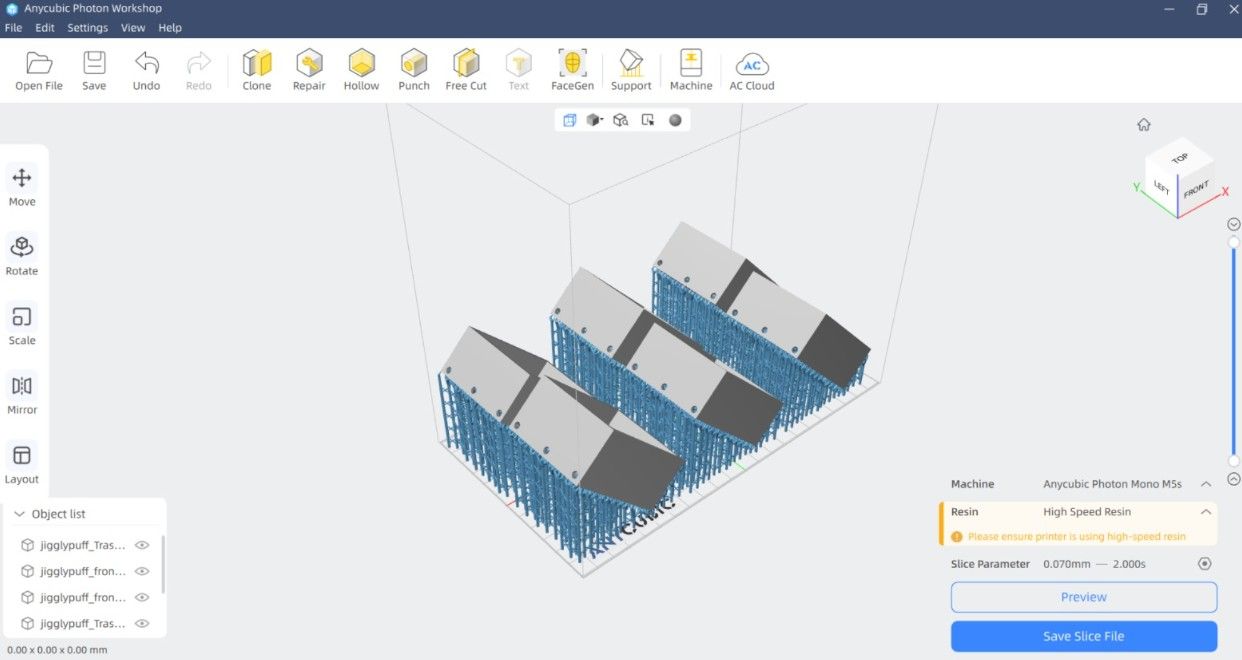Open the FaceGen tool

(x=572, y=70)
